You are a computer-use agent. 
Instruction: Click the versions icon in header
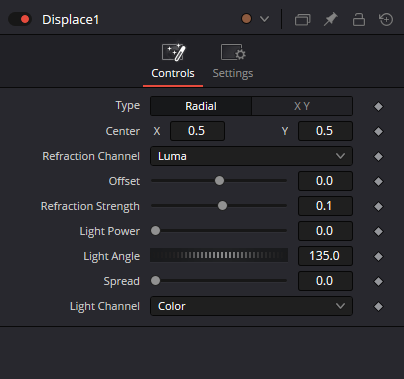click(x=303, y=19)
